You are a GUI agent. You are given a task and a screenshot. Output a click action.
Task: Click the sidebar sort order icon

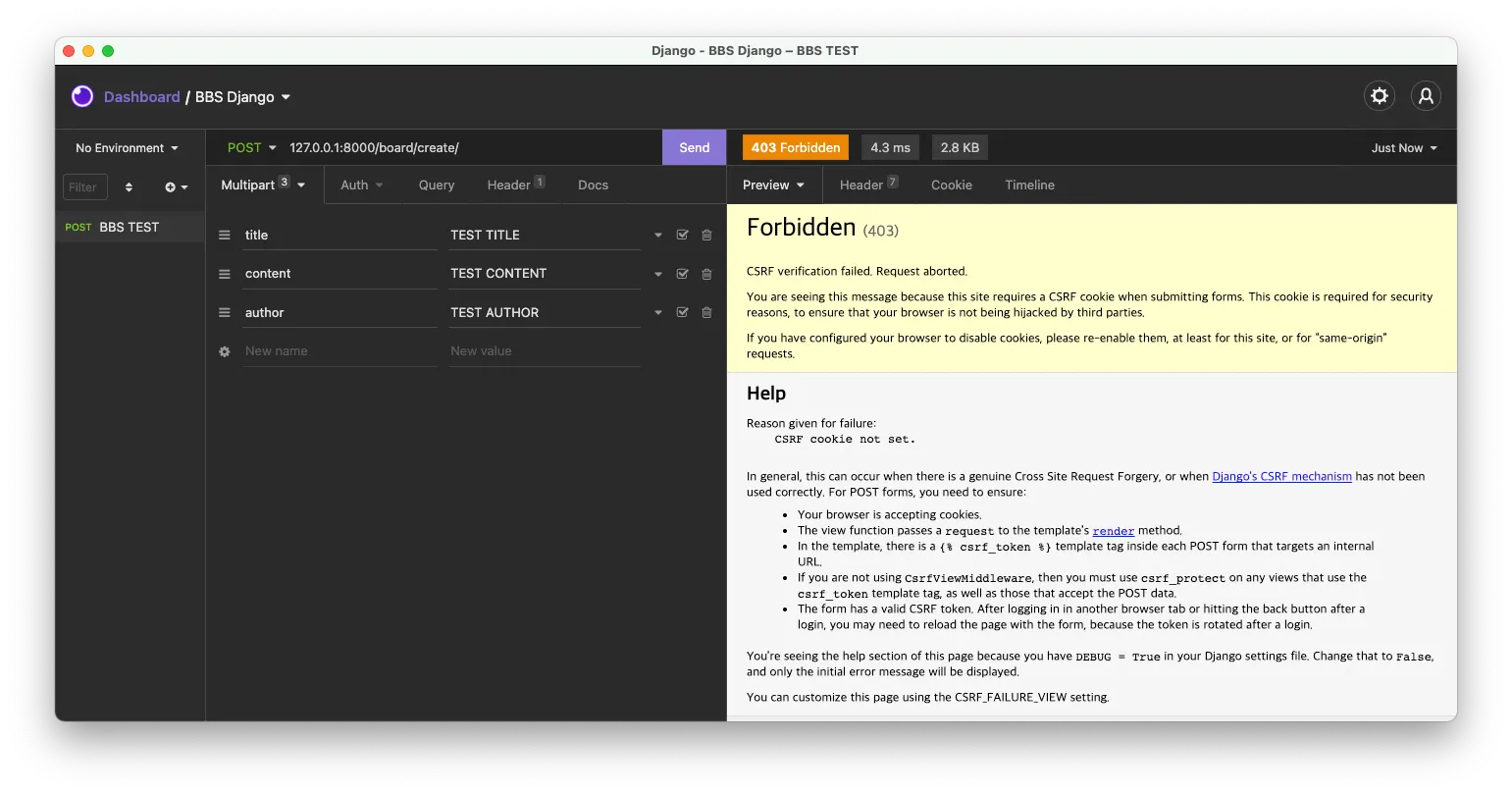129,186
